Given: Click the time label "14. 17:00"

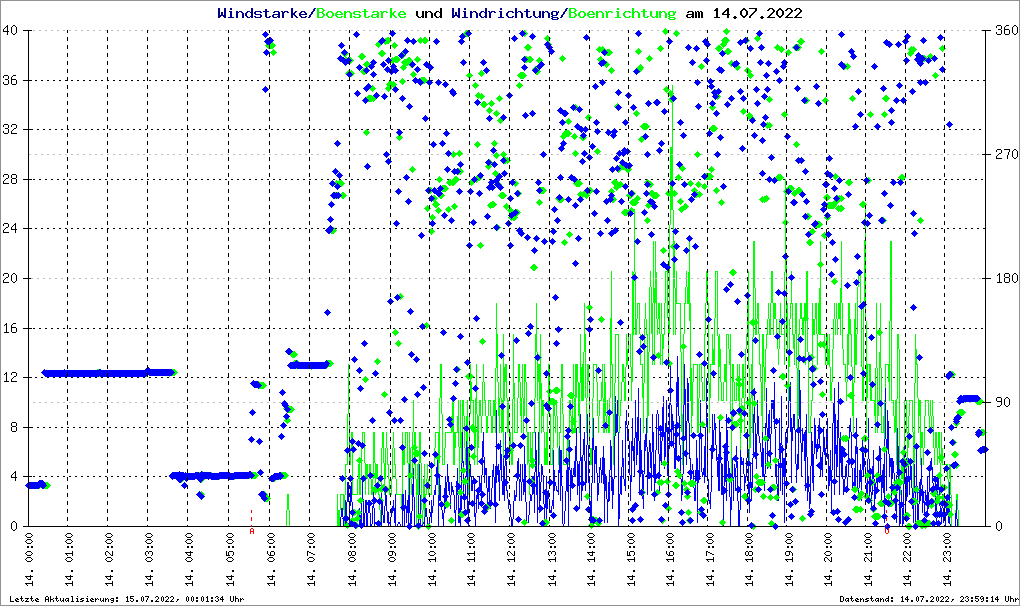Looking at the screenshot, I should point(709,559).
